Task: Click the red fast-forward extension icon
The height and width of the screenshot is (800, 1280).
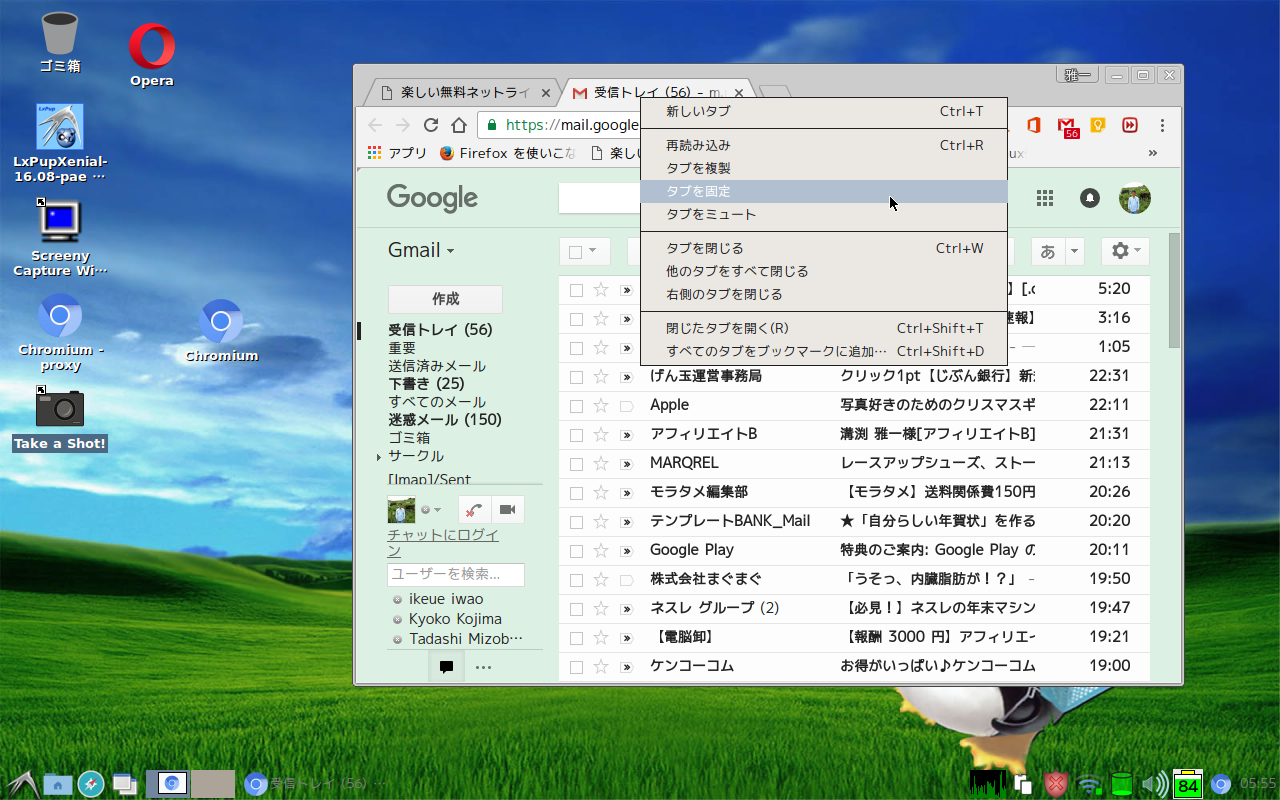Action: [x=1130, y=125]
